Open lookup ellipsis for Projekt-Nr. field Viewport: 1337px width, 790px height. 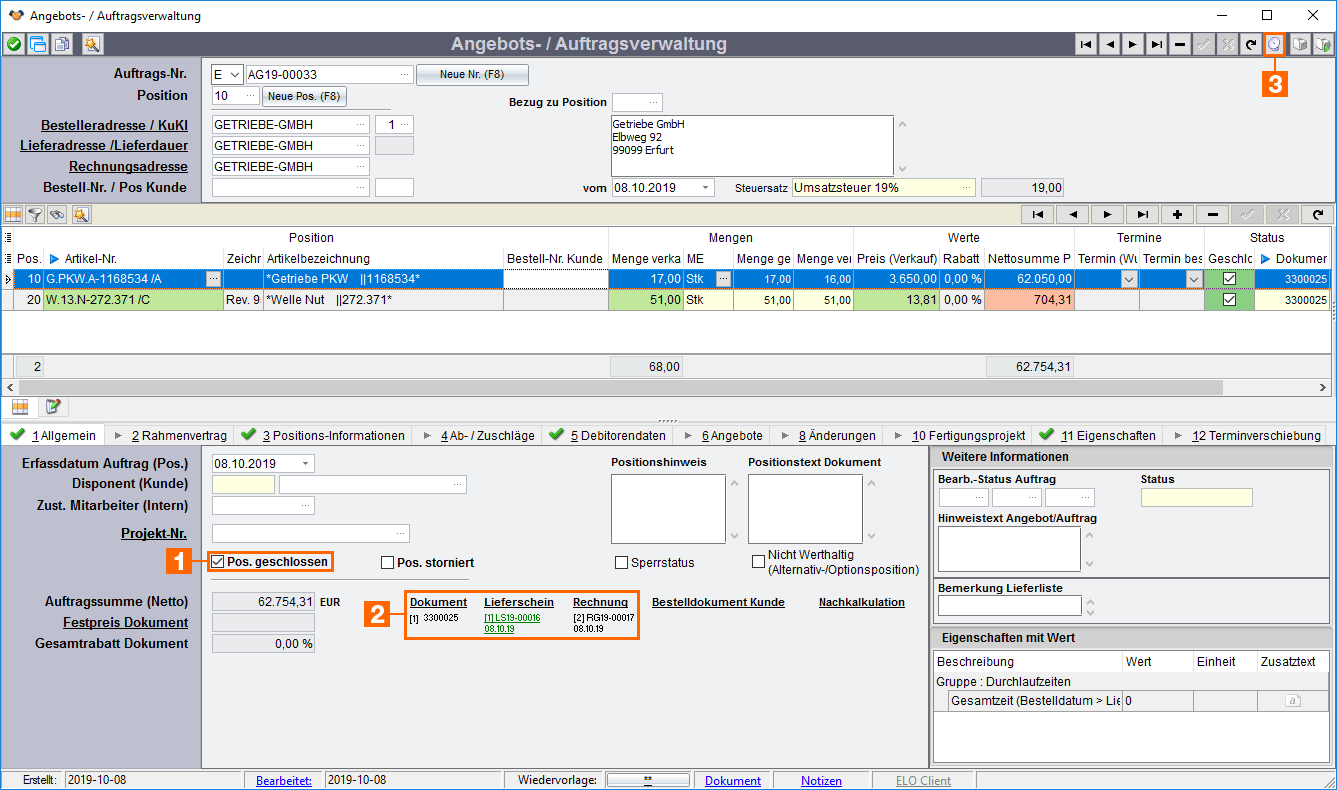click(402, 534)
